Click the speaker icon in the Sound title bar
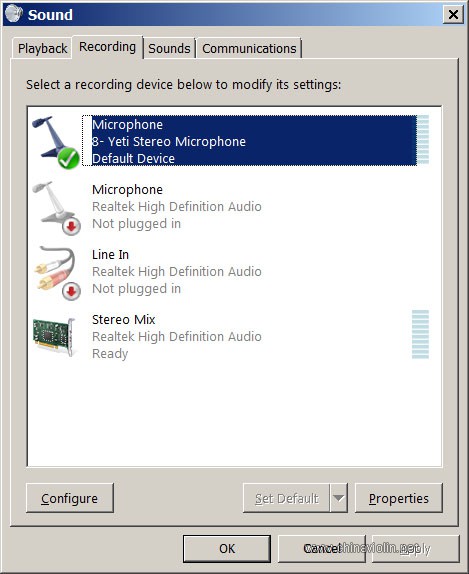469x574 pixels. [x=14, y=14]
